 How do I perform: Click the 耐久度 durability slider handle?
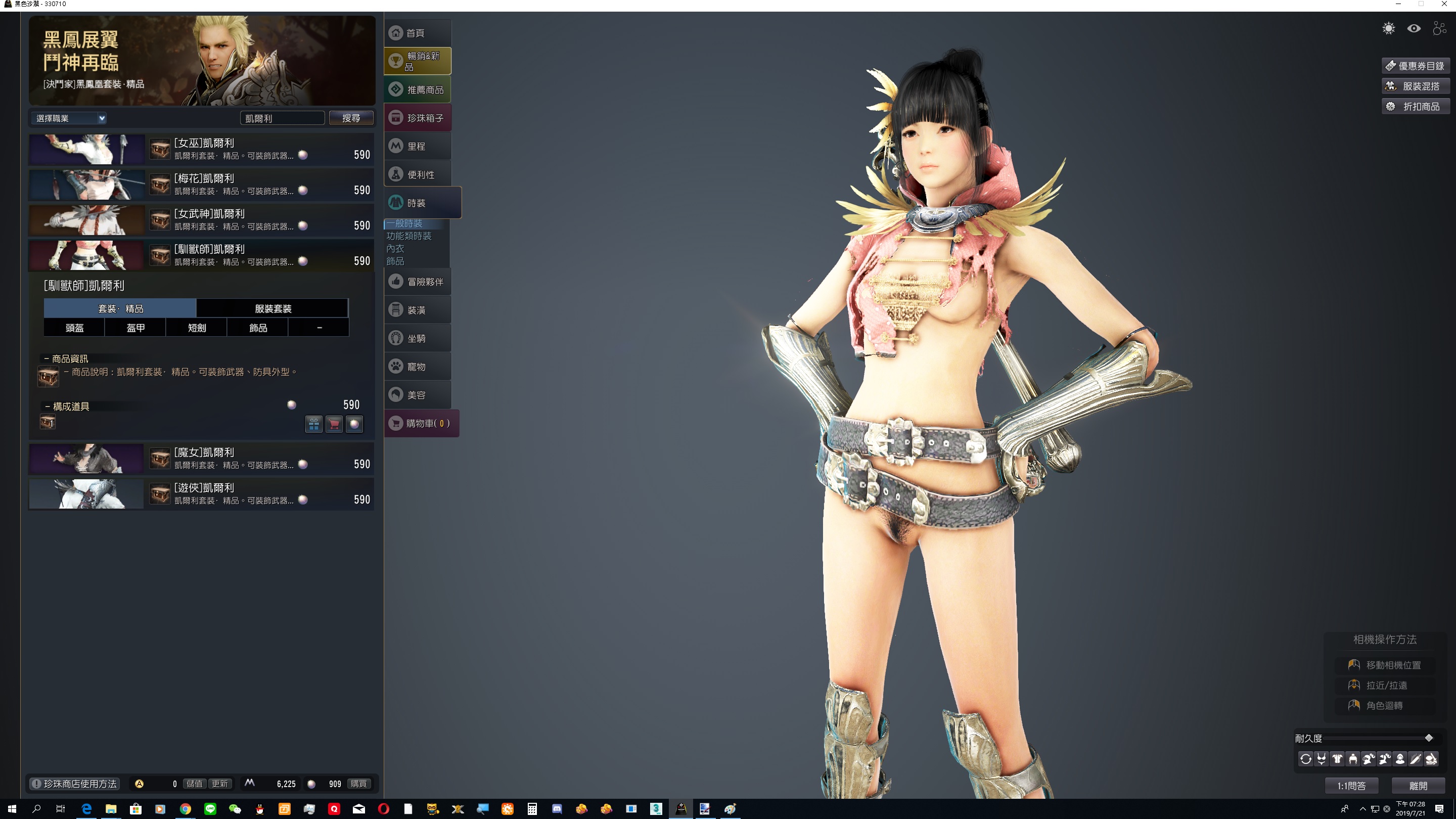coord(1429,738)
